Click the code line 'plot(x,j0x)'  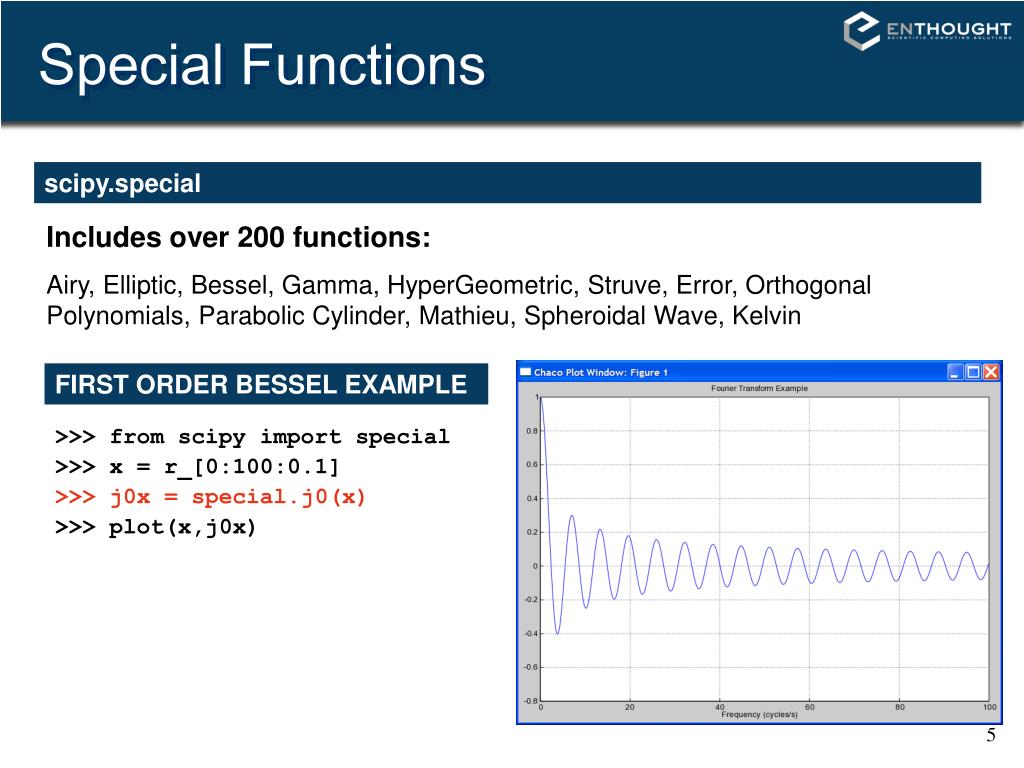pyautogui.click(x=155, y=527)
